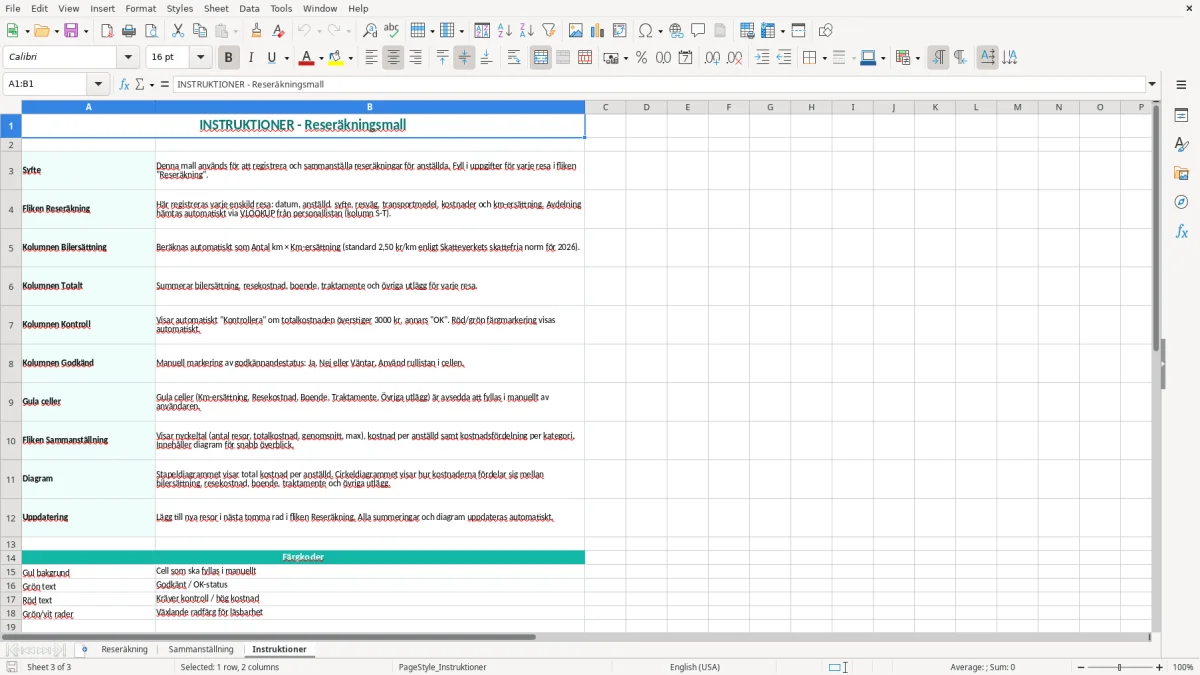
Task: Click PageStyle_Instruktioner in status bar
Action: click(442, 667)
